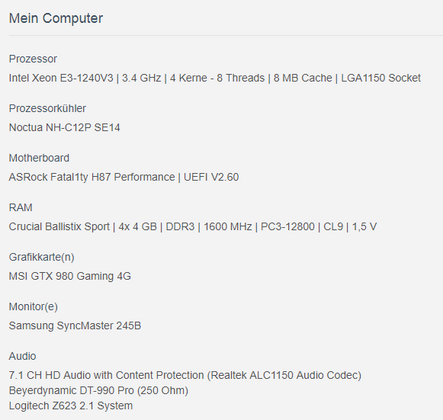
Task: Select the Audio label
Action: 22,356
